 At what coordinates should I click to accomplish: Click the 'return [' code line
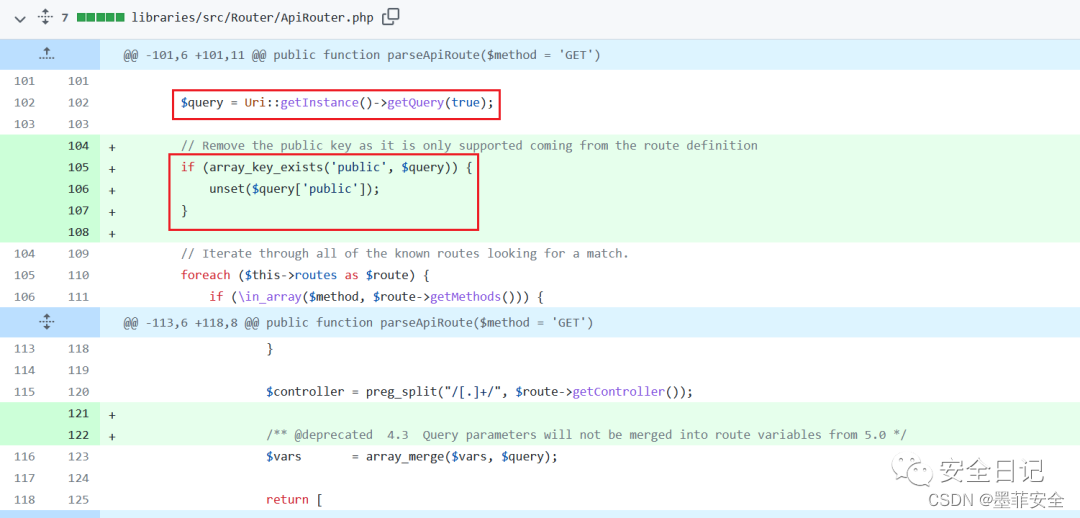[x=294, y=499]
